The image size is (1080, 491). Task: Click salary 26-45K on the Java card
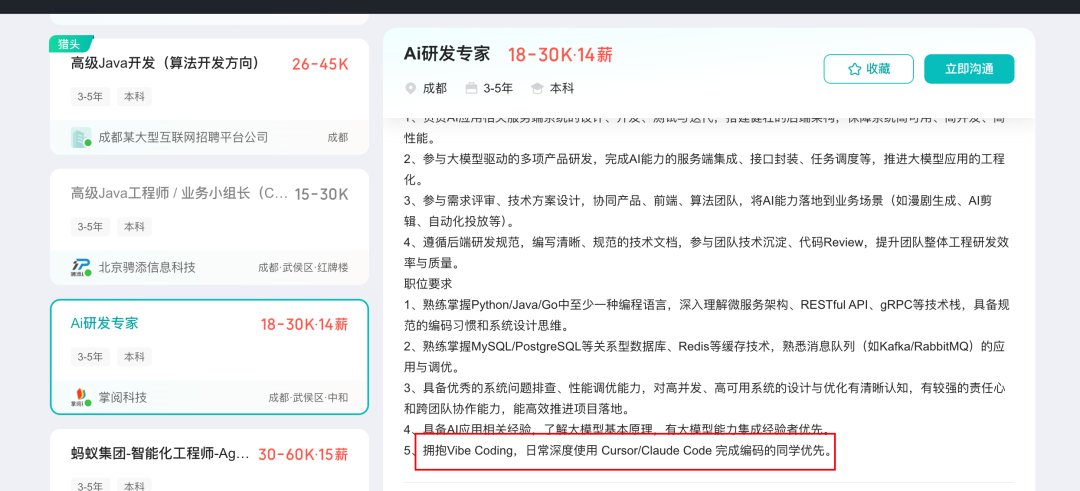coord(320,65)
